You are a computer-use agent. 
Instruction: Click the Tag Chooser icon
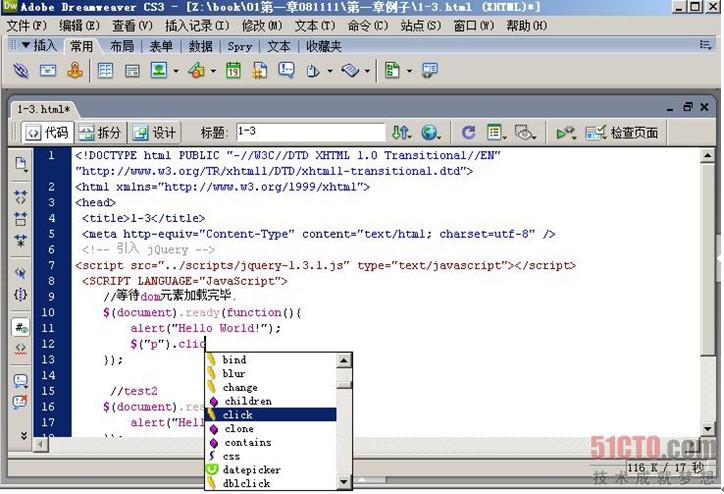[430, 71]
